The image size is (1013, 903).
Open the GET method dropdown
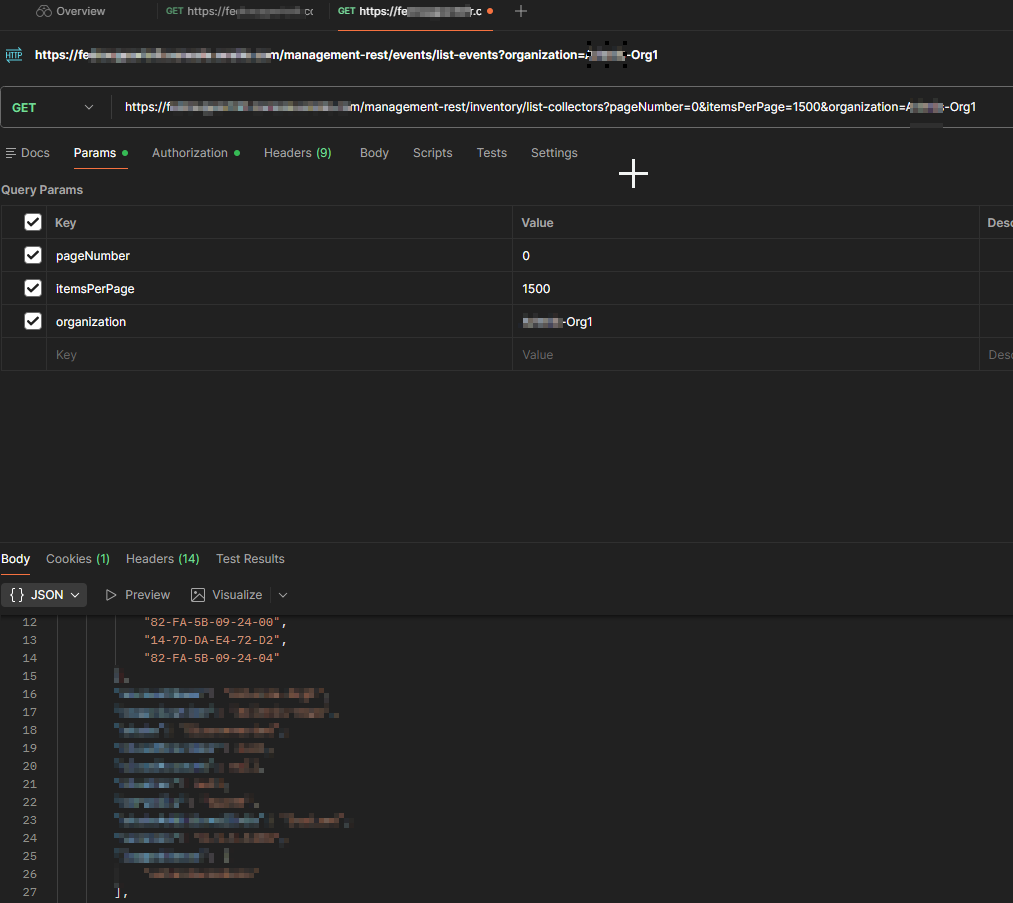(x=53, y=107)
